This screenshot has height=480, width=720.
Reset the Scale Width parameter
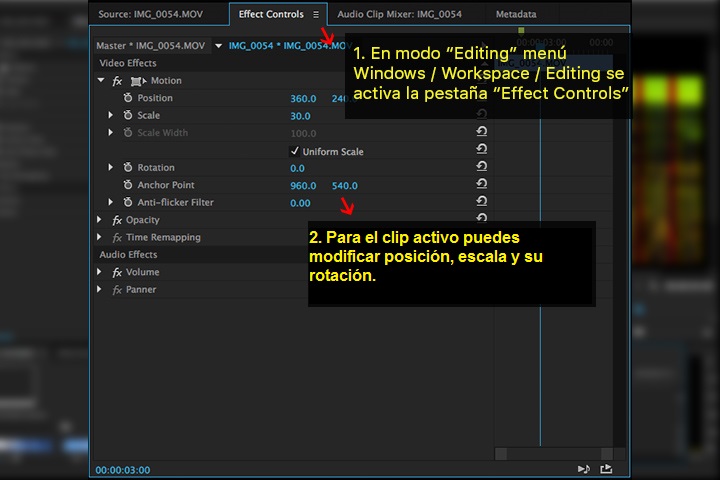pos(481,131)
